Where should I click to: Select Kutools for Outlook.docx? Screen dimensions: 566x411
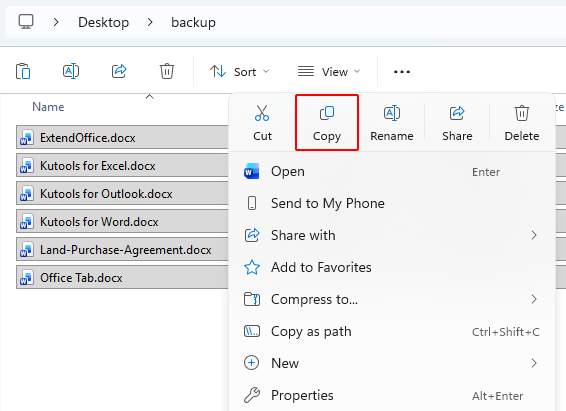[x=122, y=193]
